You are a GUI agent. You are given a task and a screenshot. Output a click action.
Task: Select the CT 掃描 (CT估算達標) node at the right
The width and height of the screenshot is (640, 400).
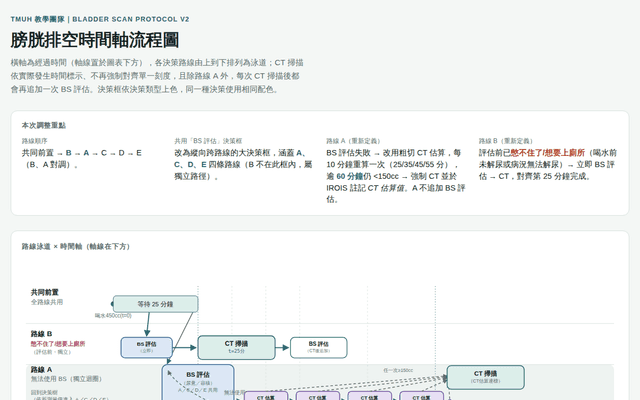(485, 377)
